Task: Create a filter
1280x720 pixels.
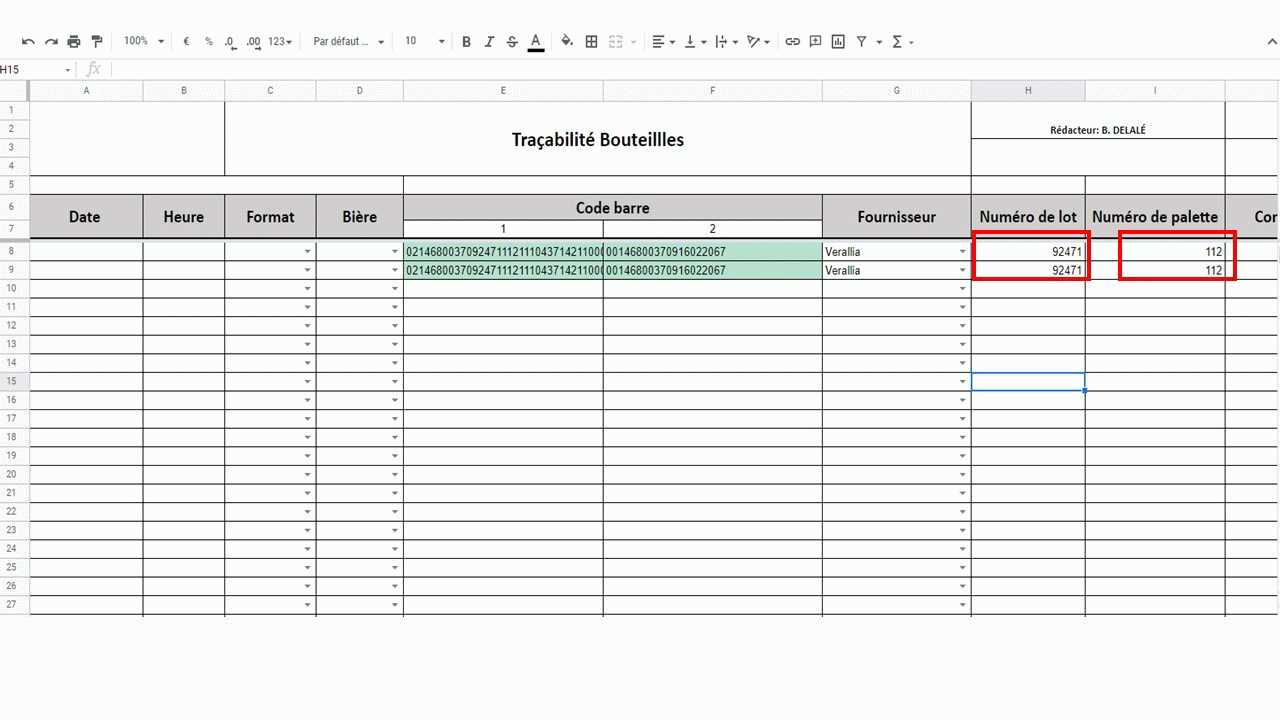Action: pyautogui.click(x=861, y=42)
